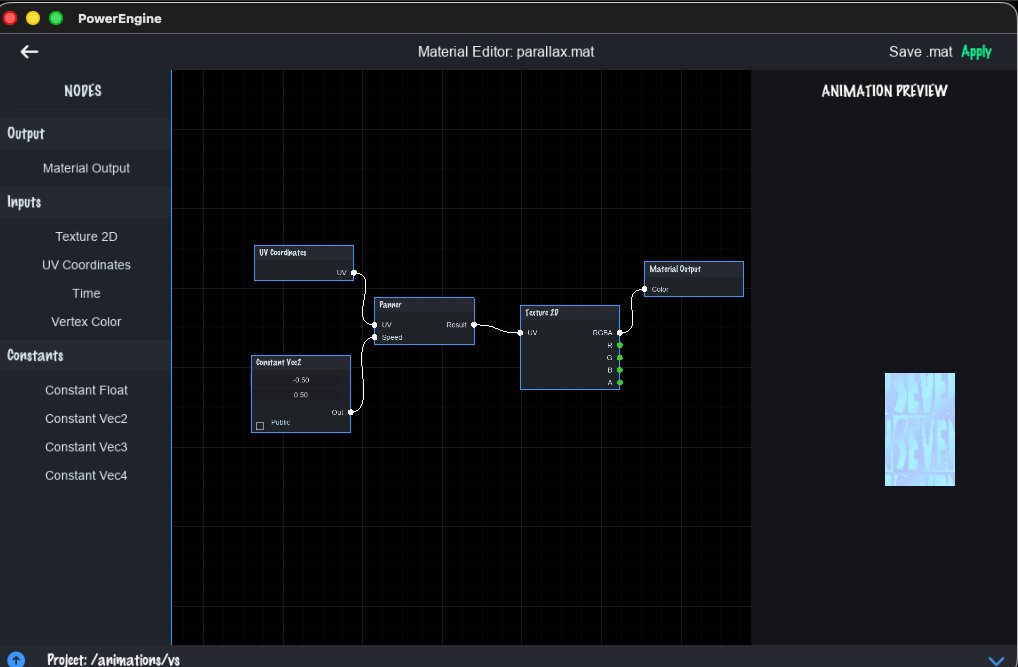This screenshot has height=667, width=1018.
Task: Click the NODES panel heading
Action: tap(83, 91)
